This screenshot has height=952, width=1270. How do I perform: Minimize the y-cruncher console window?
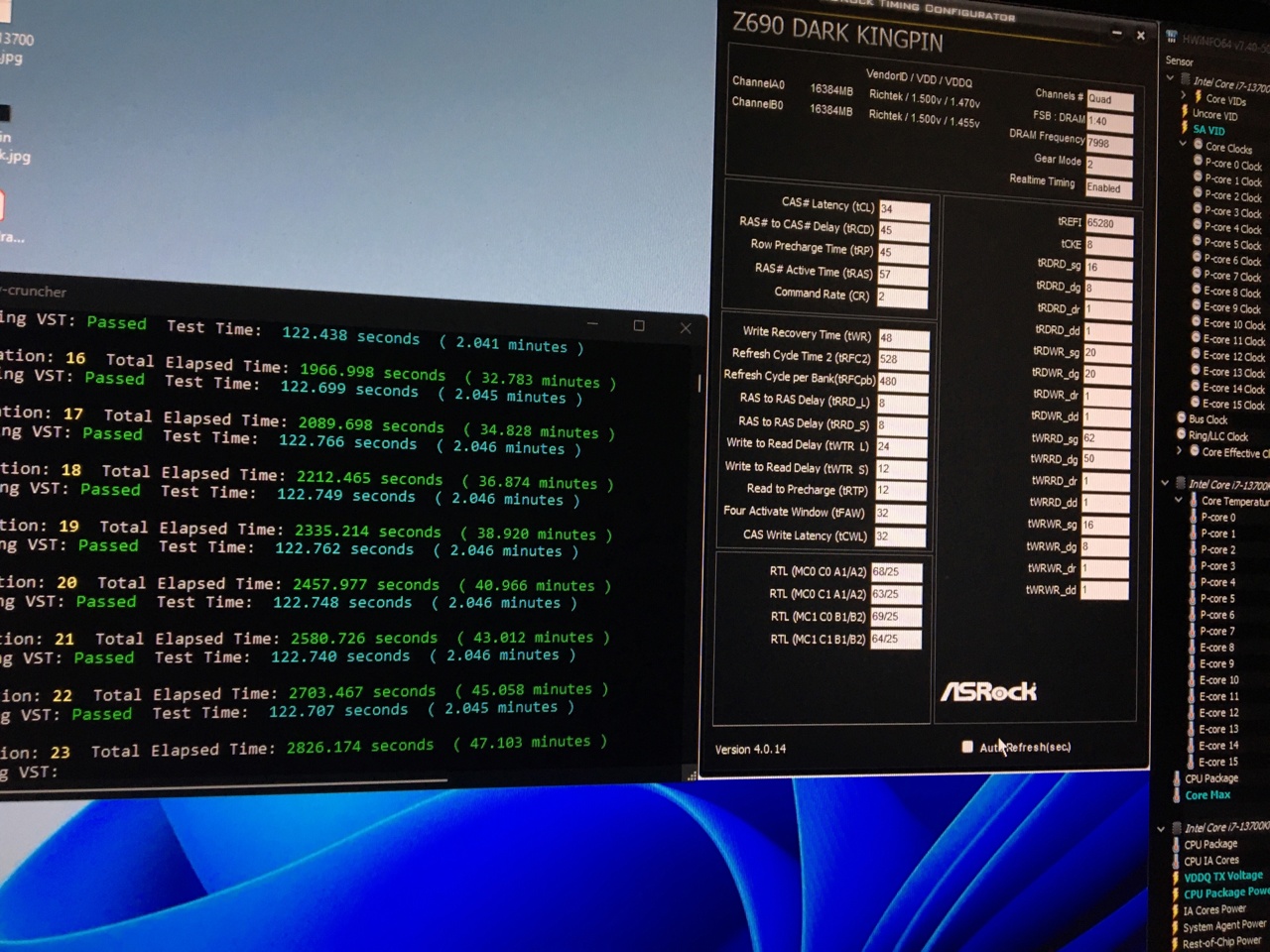[x=593, y=324]
